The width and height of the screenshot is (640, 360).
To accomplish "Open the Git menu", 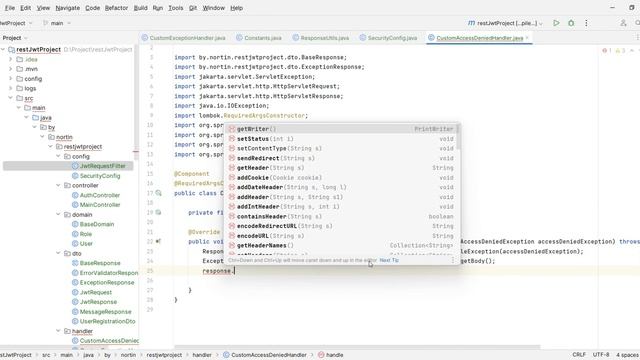I will coord(193,8).
